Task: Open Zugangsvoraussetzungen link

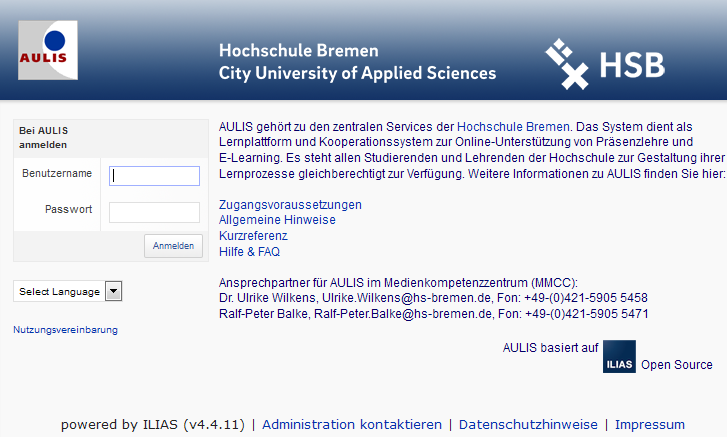Action: tap(290, 205)
